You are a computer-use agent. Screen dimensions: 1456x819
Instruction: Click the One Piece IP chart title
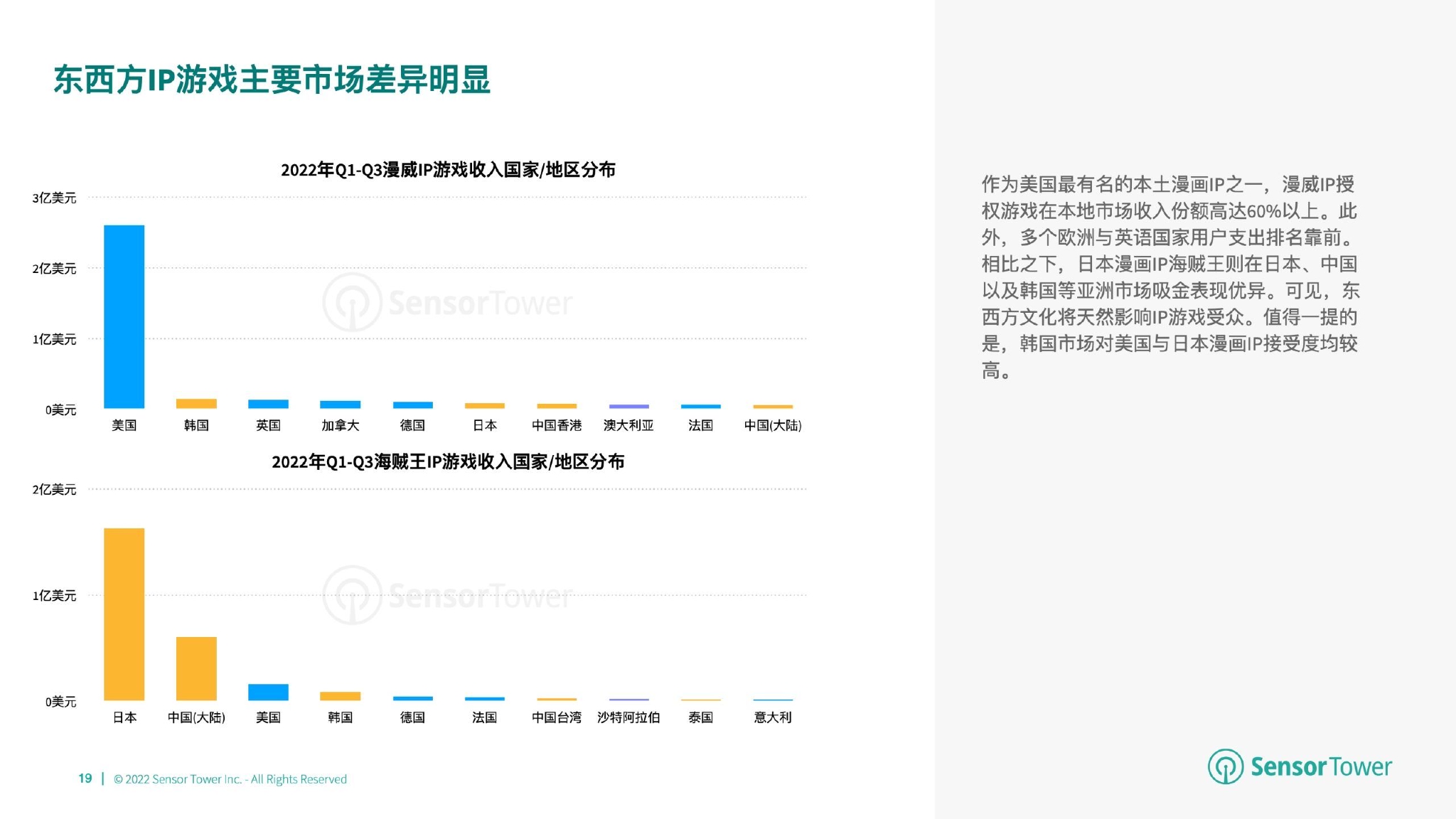[x=448, y=462]
